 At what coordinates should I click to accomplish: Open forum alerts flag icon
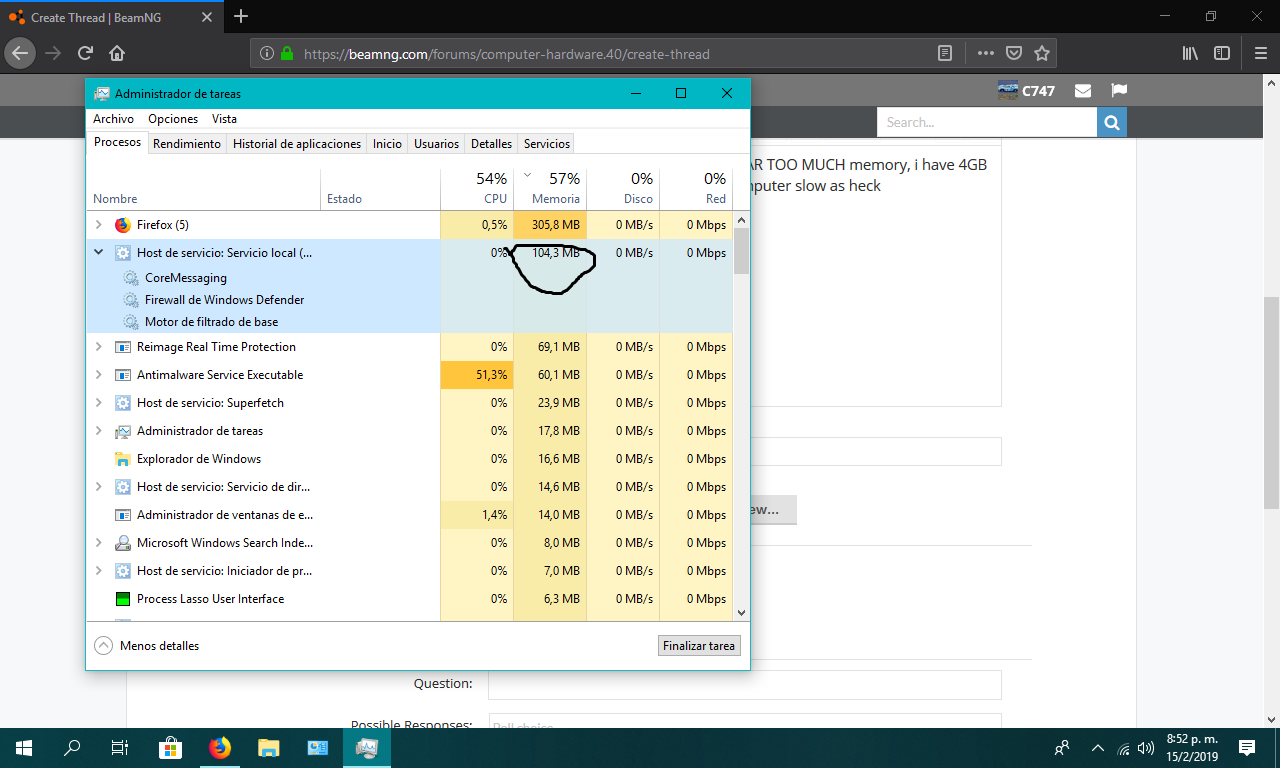[1119, 91]
